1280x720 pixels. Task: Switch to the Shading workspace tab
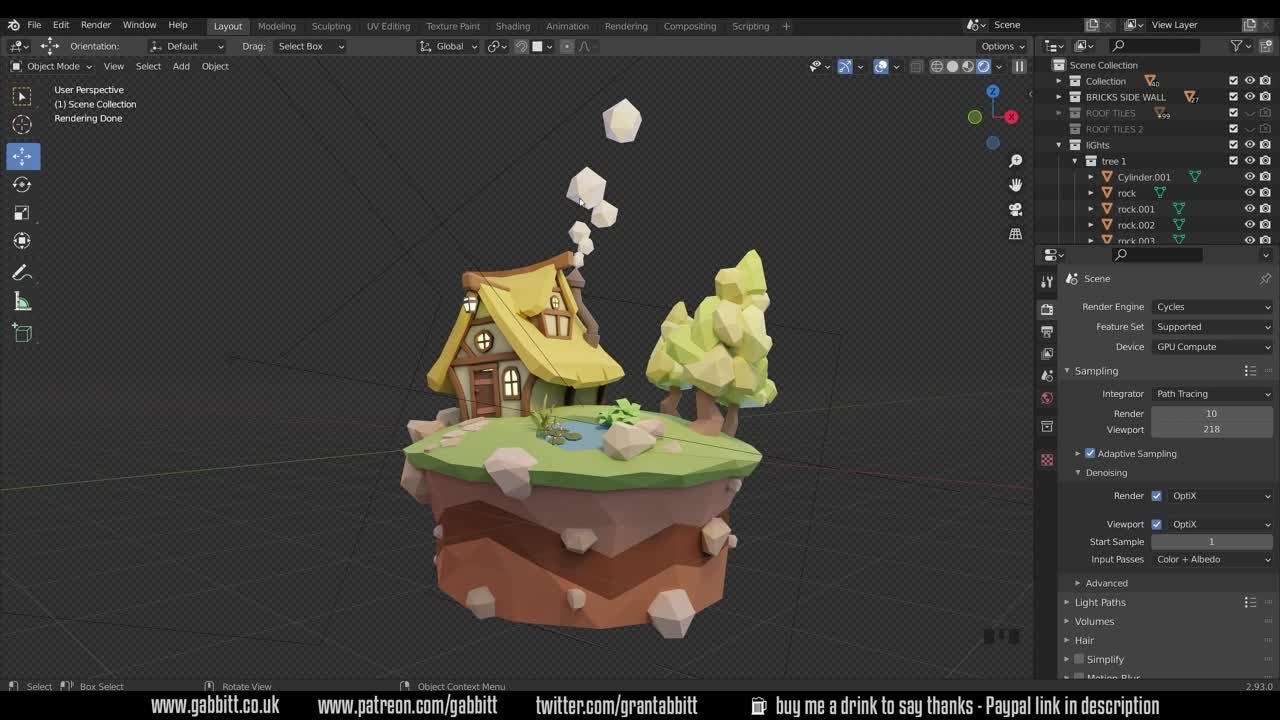[x=513, y=26]
